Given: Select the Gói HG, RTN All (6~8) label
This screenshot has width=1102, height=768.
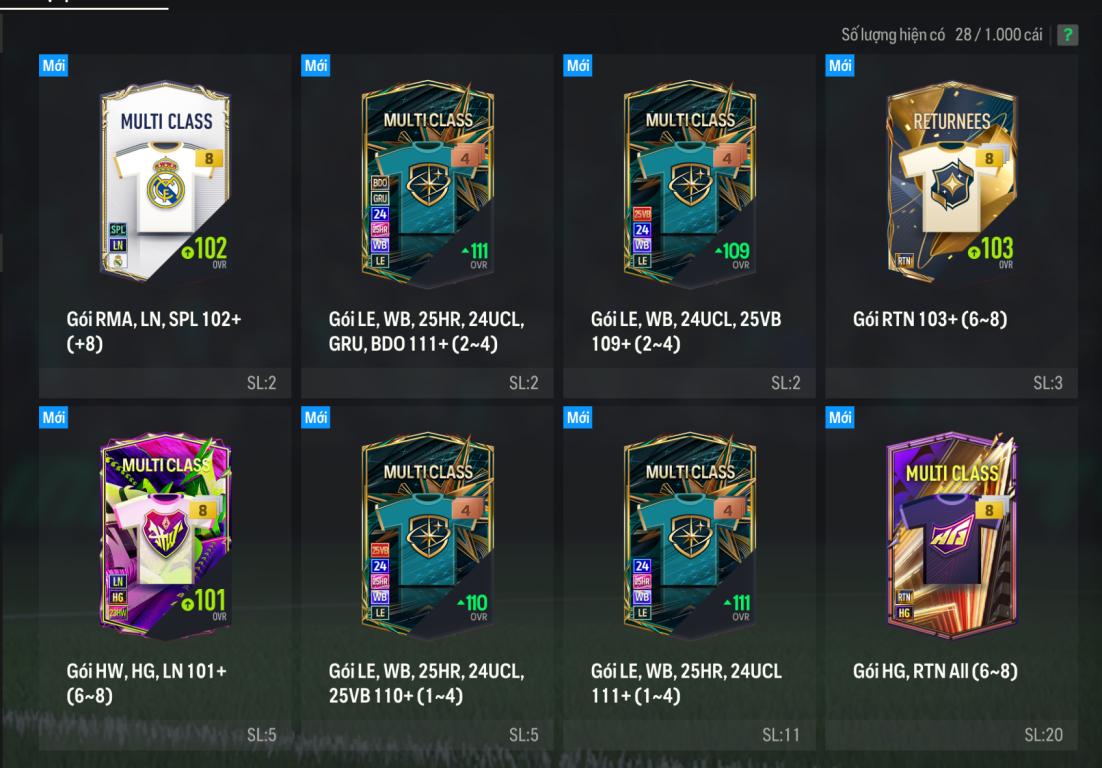Looking at the screenshot, I should 935,671.
